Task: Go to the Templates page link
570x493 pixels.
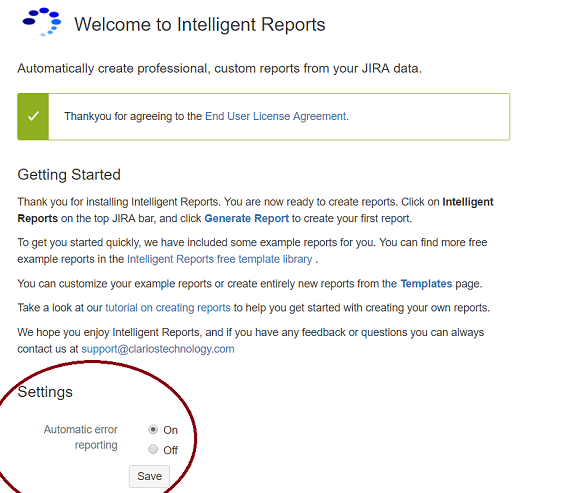Action: [426, 284]
